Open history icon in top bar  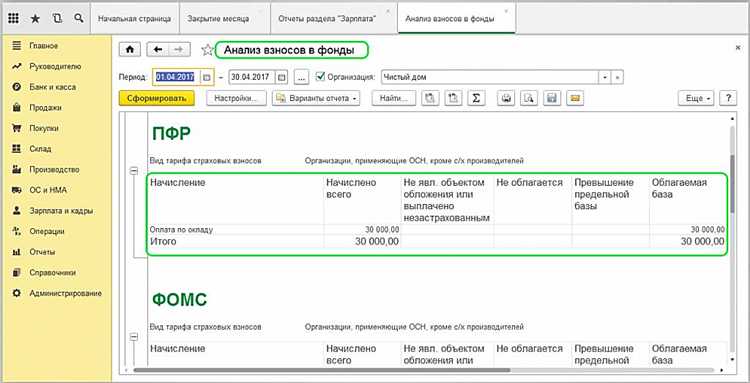[57, 19]
